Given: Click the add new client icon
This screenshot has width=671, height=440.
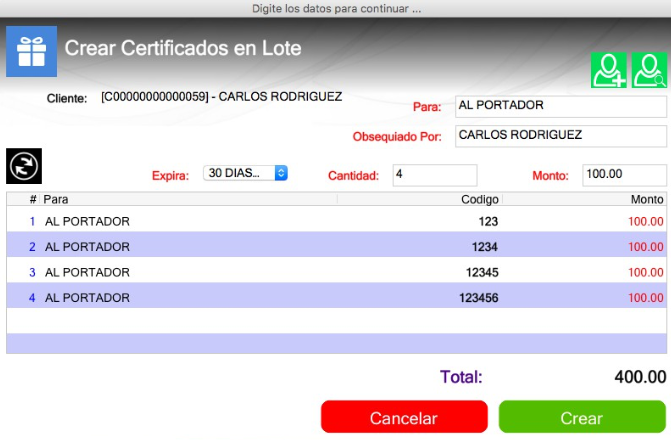Looking at the screenshot, I should point(609,70).
